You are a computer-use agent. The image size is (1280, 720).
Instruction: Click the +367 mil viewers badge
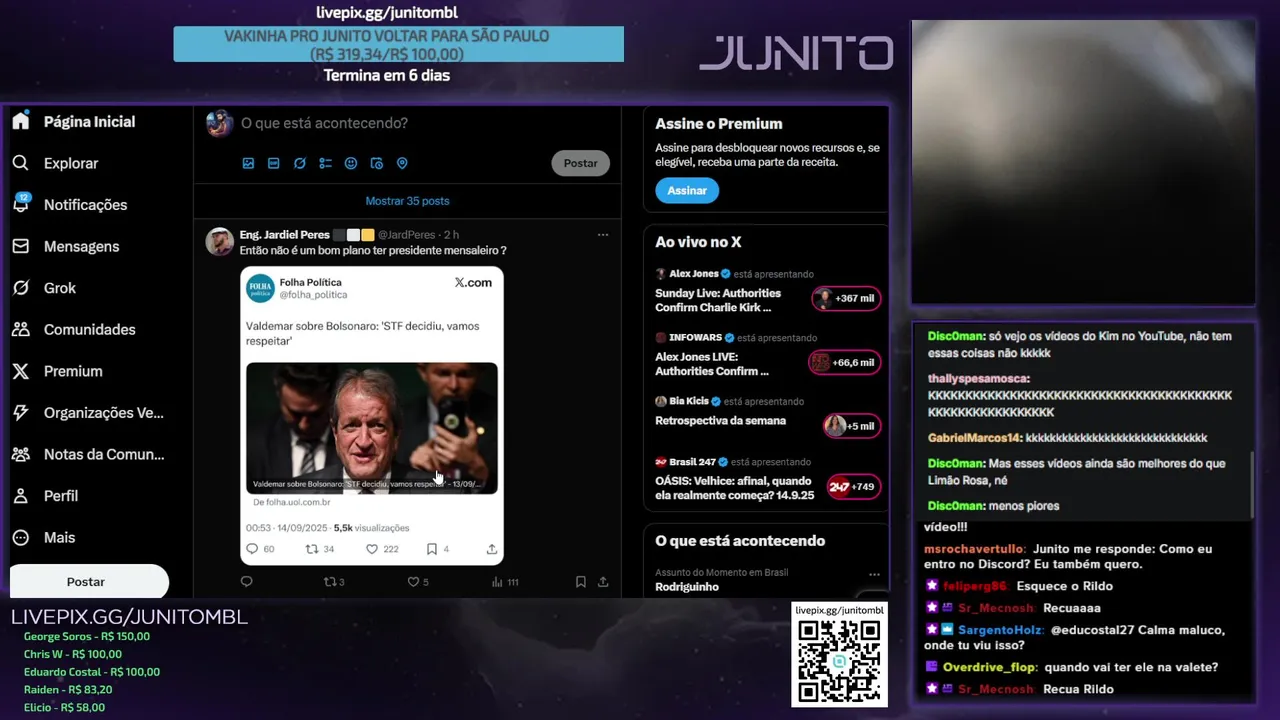pos(846,298)
